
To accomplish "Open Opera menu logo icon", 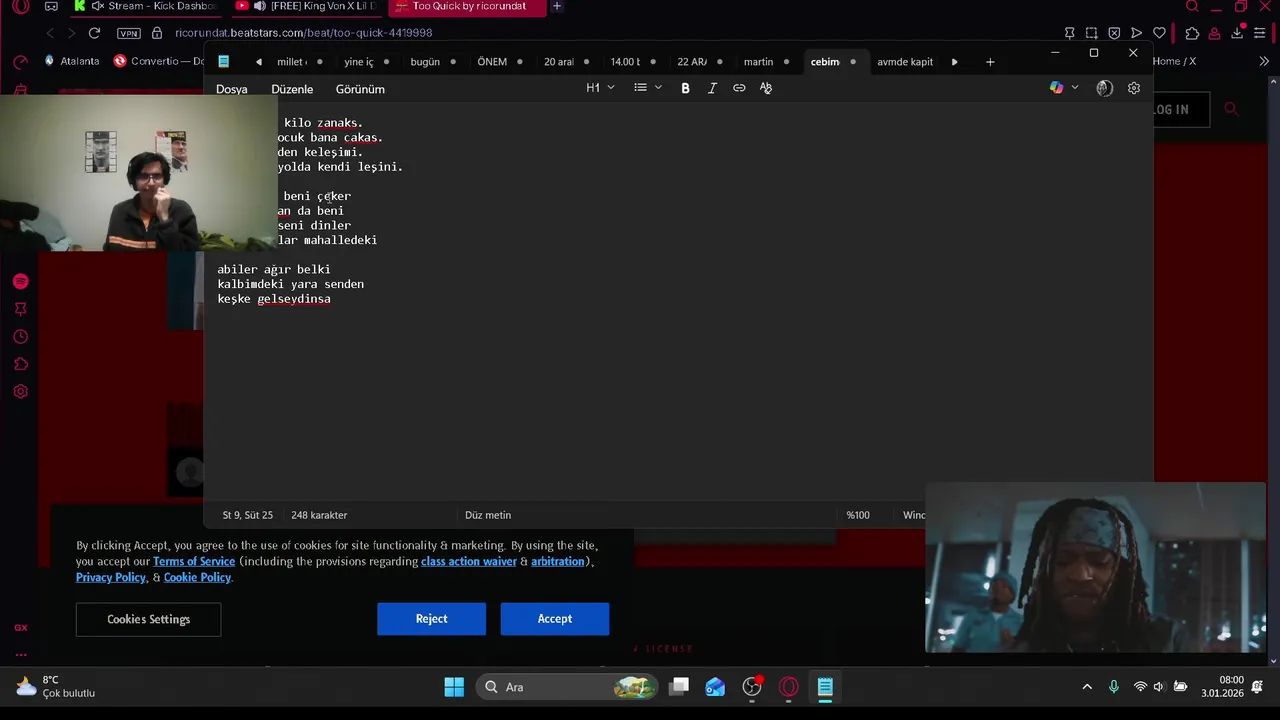I will (x=20, y=7).
